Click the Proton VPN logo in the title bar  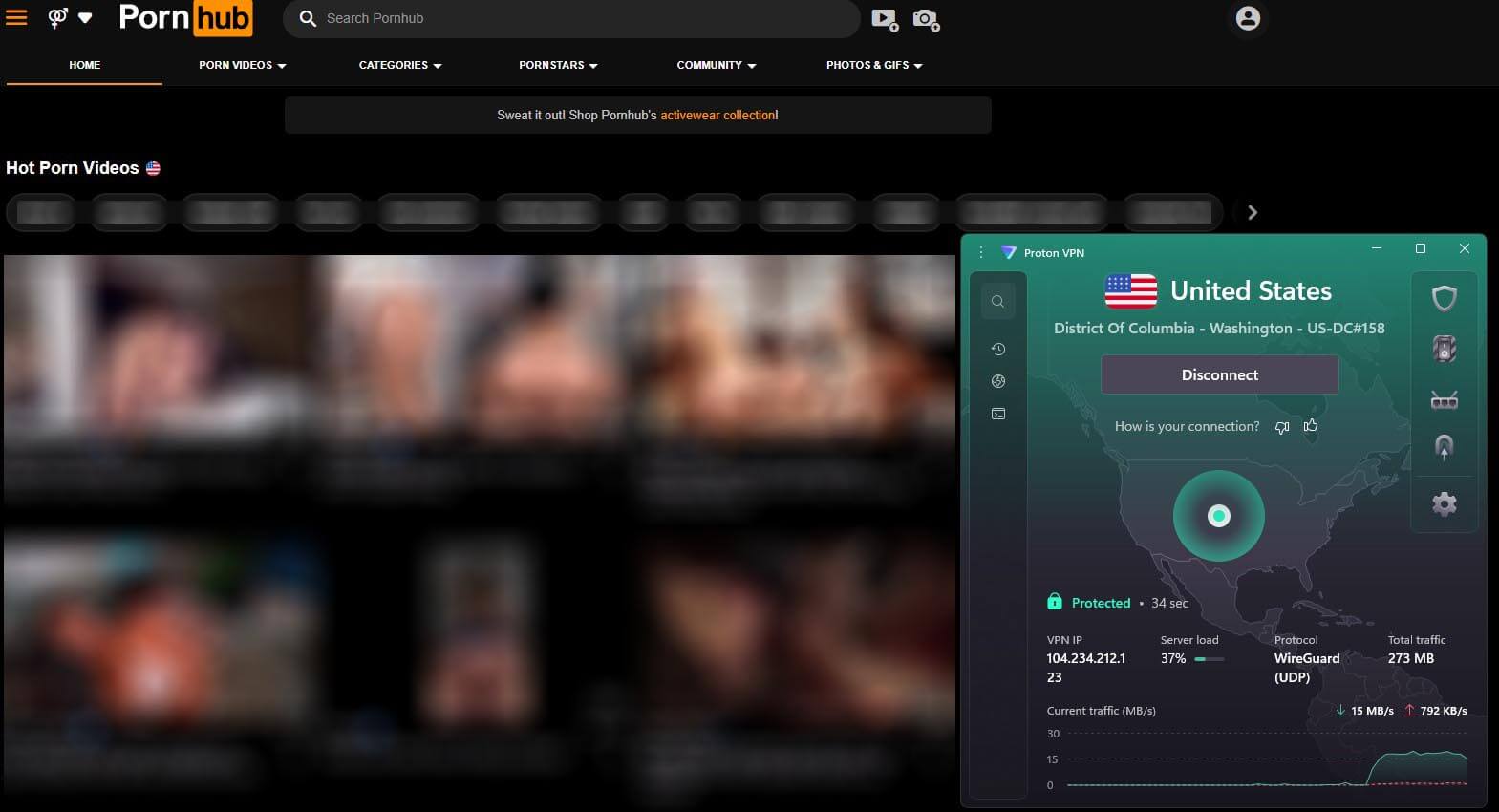(1008, 252)
